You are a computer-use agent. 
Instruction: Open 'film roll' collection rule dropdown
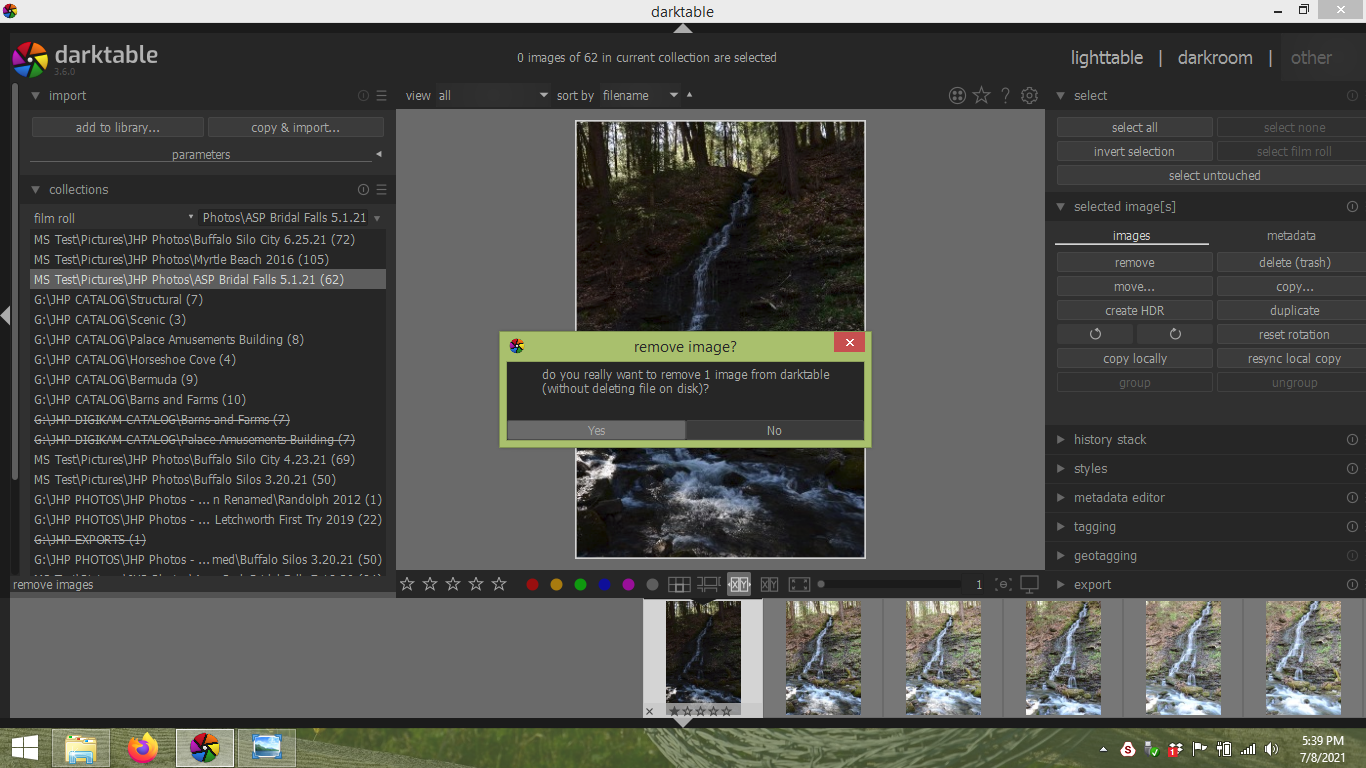(113, 218)
